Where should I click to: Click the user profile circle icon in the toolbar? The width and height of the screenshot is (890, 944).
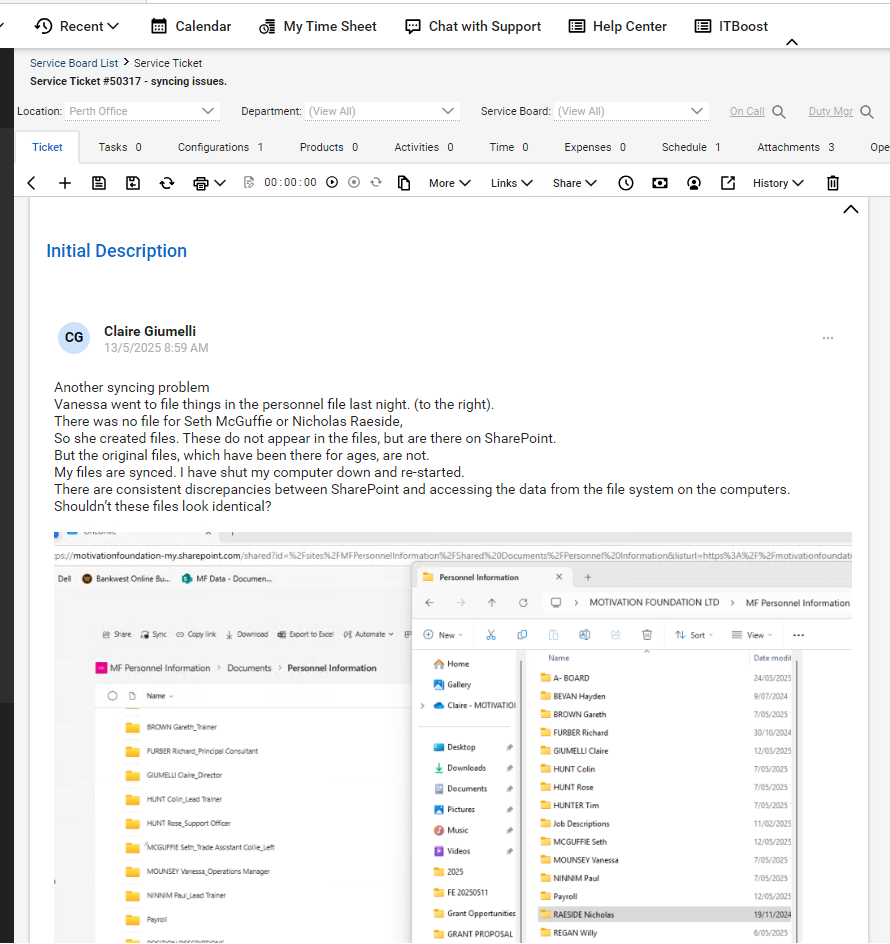(x=694, y=183)
